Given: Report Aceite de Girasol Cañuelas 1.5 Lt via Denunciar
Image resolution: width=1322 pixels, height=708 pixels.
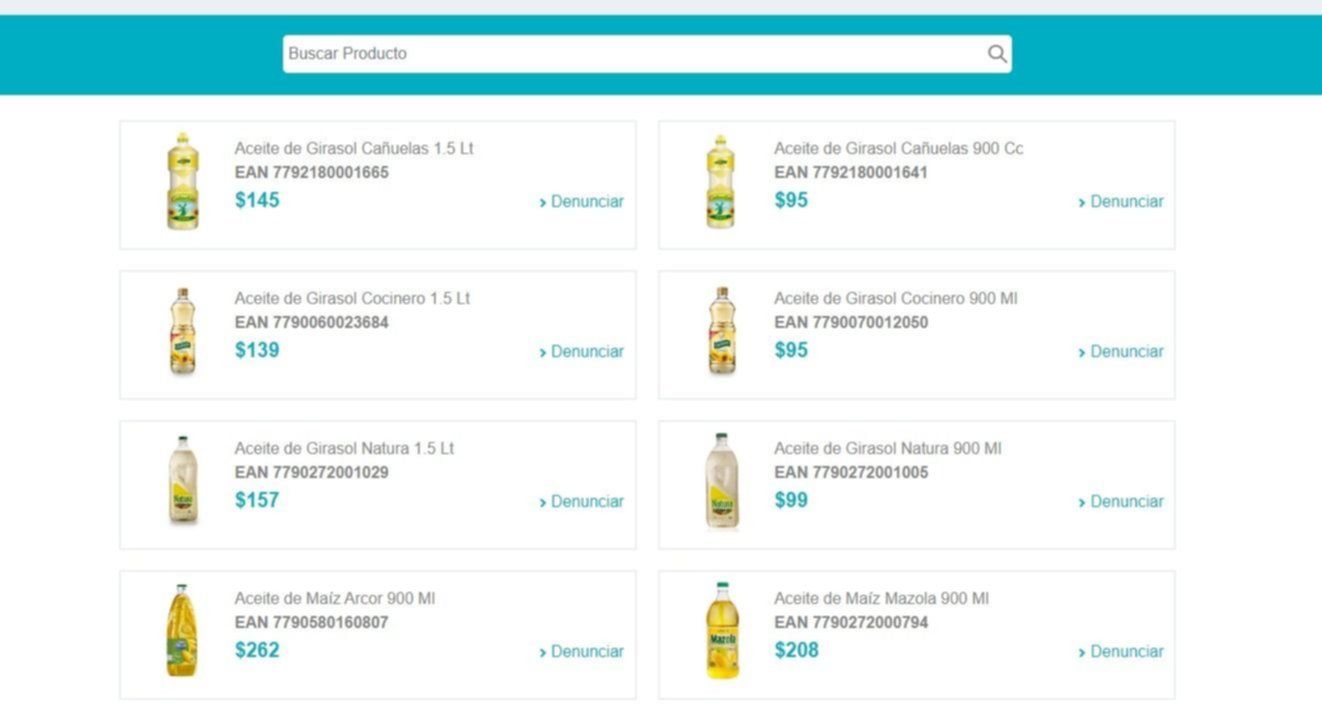Looking at the screenshot, I should pyautogui.click(x=582, y=202).
